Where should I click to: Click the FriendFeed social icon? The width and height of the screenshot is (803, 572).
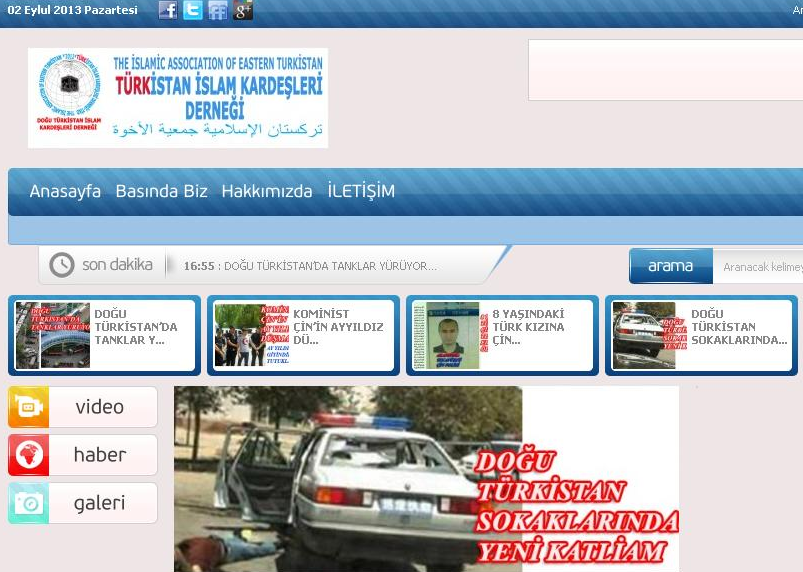[x=218, y=11]
